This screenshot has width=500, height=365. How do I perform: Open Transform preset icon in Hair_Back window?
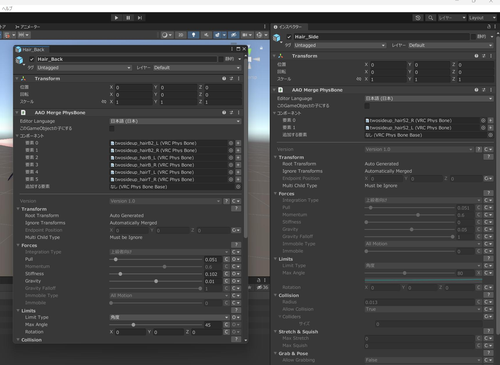click(x=231, y=79)
